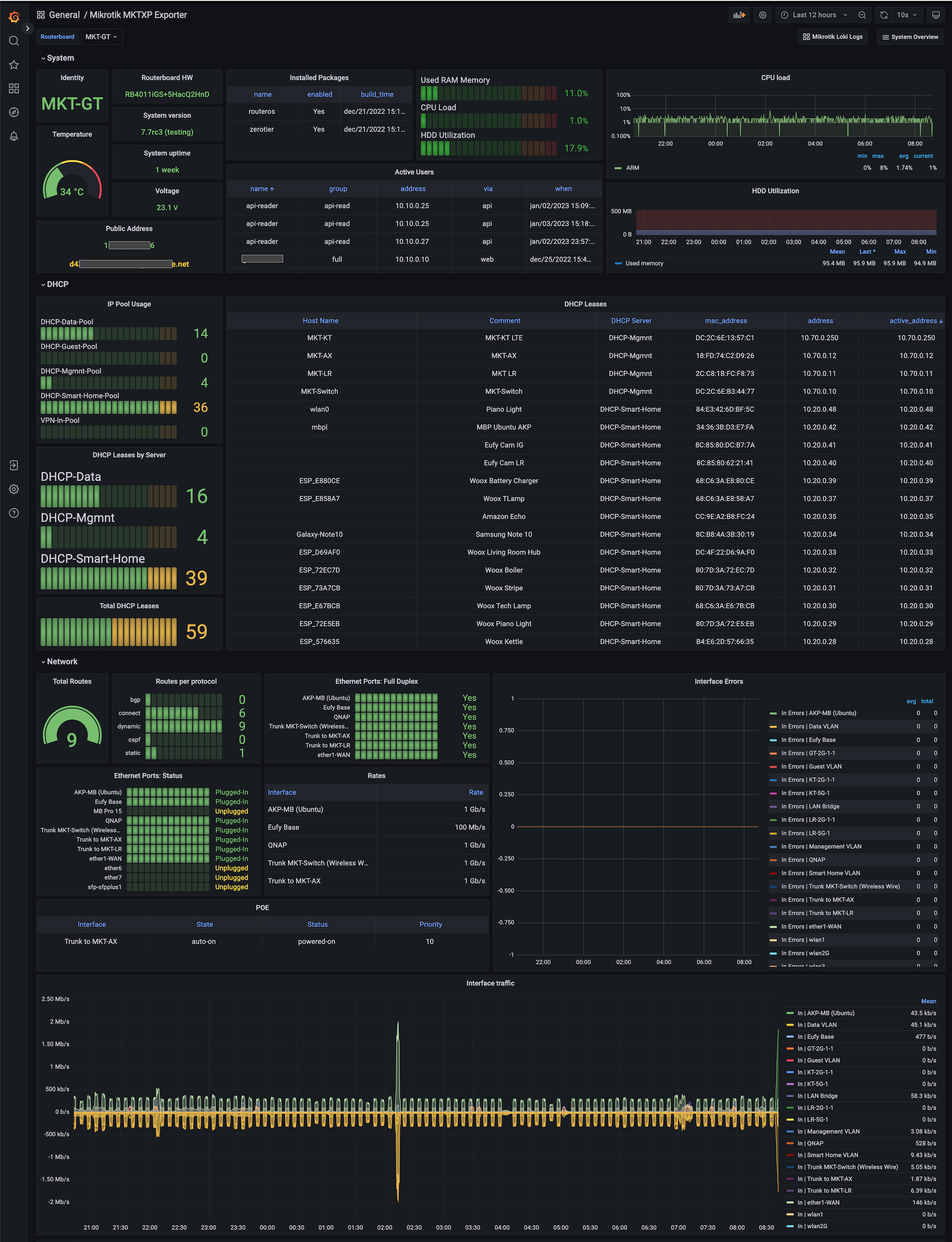Sort Rates table by Interface column
The height and width of the screenshot is (1242, 952).
click(282, 792)
